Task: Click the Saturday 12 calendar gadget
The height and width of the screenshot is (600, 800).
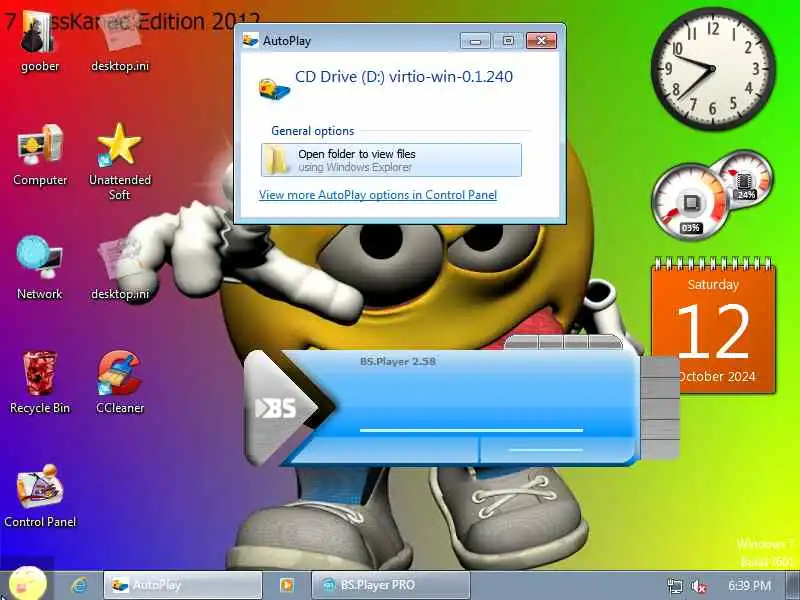Action: click(x=713, y=327)
